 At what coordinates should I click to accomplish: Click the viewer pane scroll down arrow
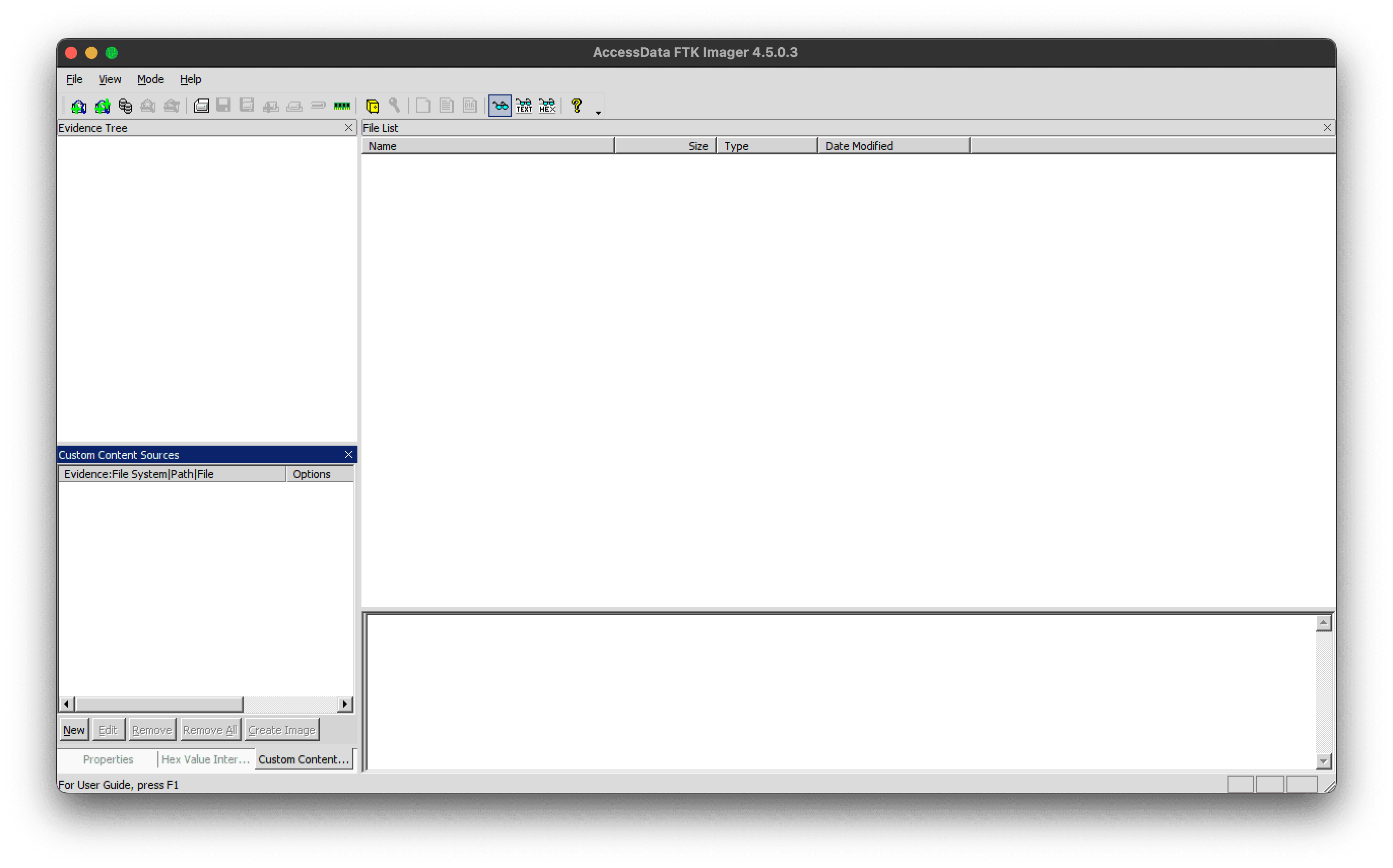1323,762
